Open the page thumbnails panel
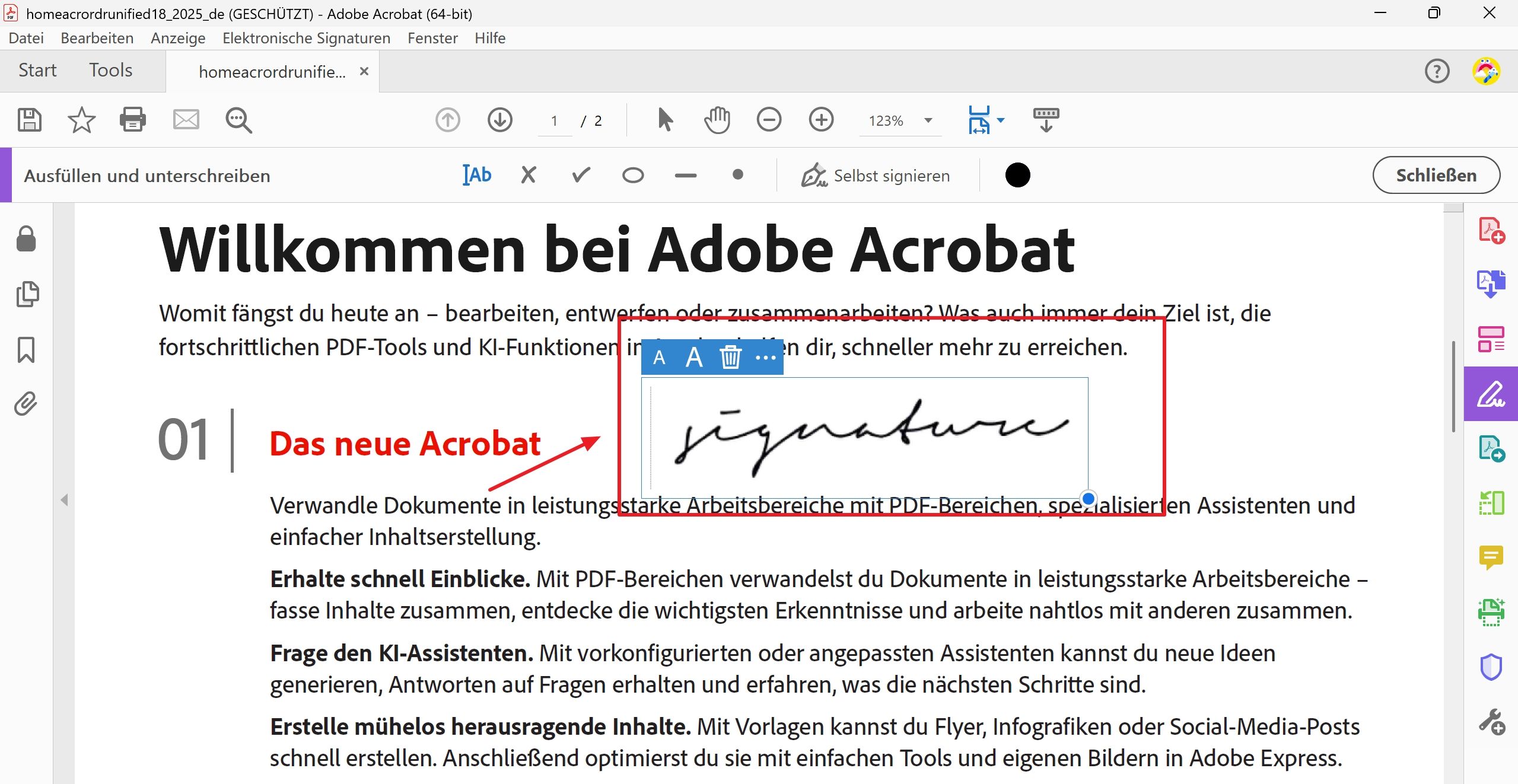Image resolution: width=1518 pixels, height=784 pixels. coord(27,294)
